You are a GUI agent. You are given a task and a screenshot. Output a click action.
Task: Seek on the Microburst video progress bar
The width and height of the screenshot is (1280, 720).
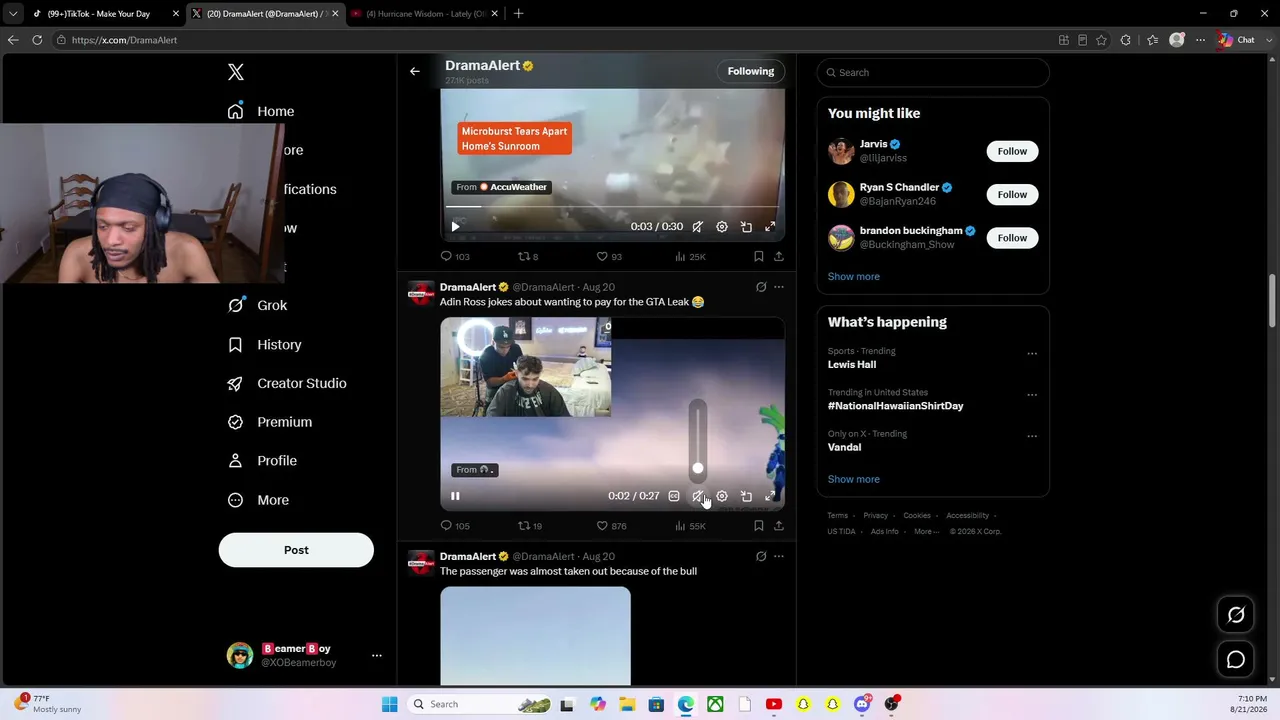[613, 207]
